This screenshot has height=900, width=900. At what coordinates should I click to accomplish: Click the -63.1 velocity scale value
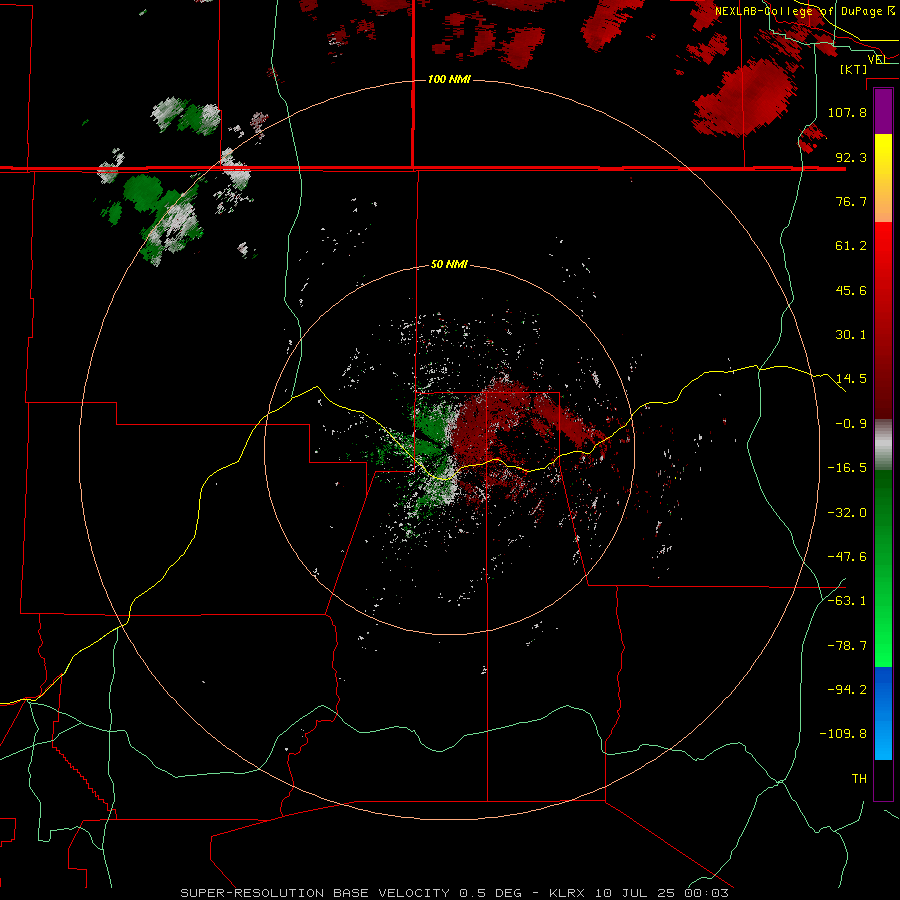847,601
